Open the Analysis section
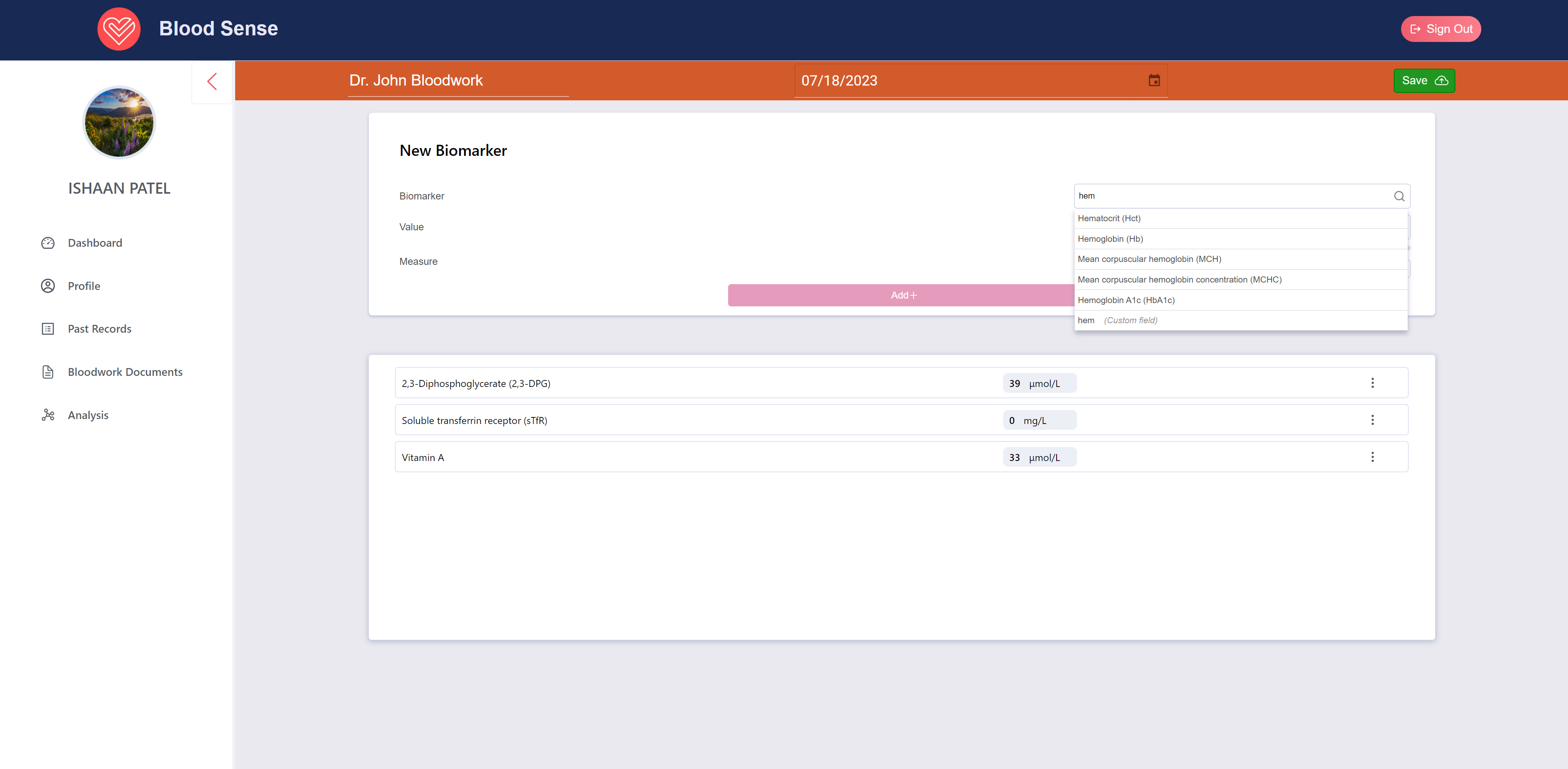The image size is (1568, 769). click(88, 415)
